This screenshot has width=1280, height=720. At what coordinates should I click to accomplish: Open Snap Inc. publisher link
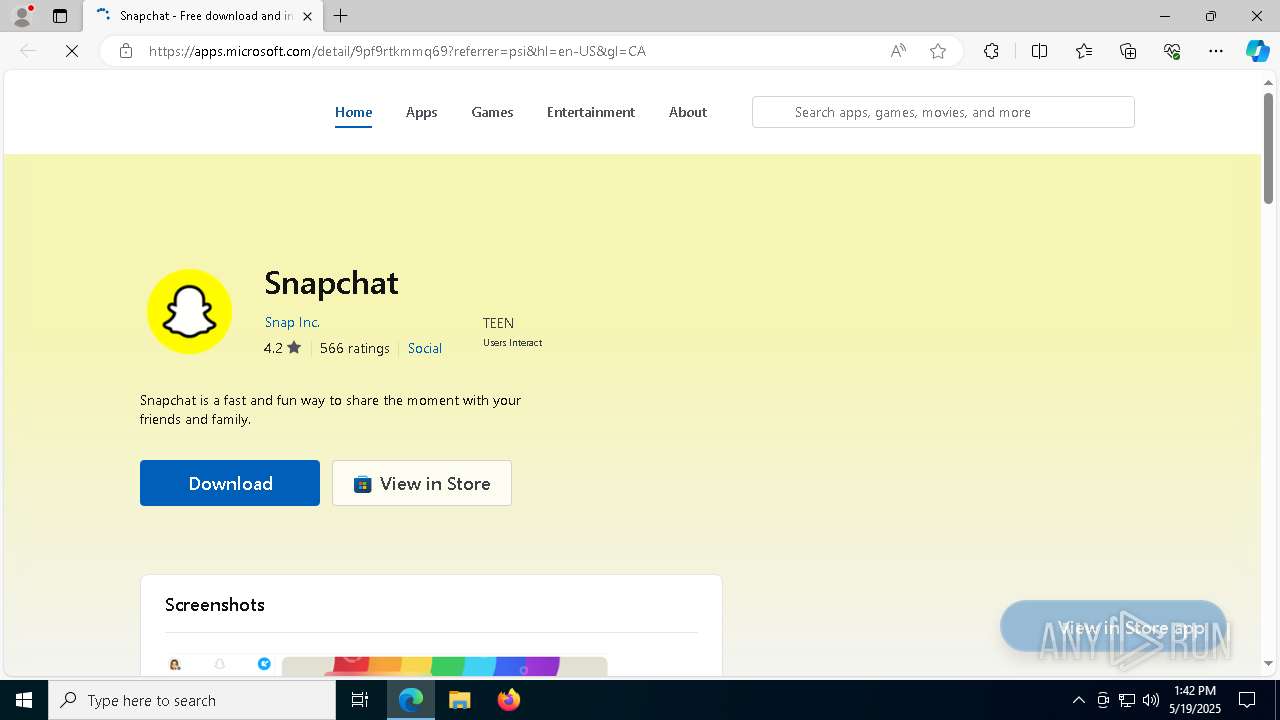coord(292,322)
